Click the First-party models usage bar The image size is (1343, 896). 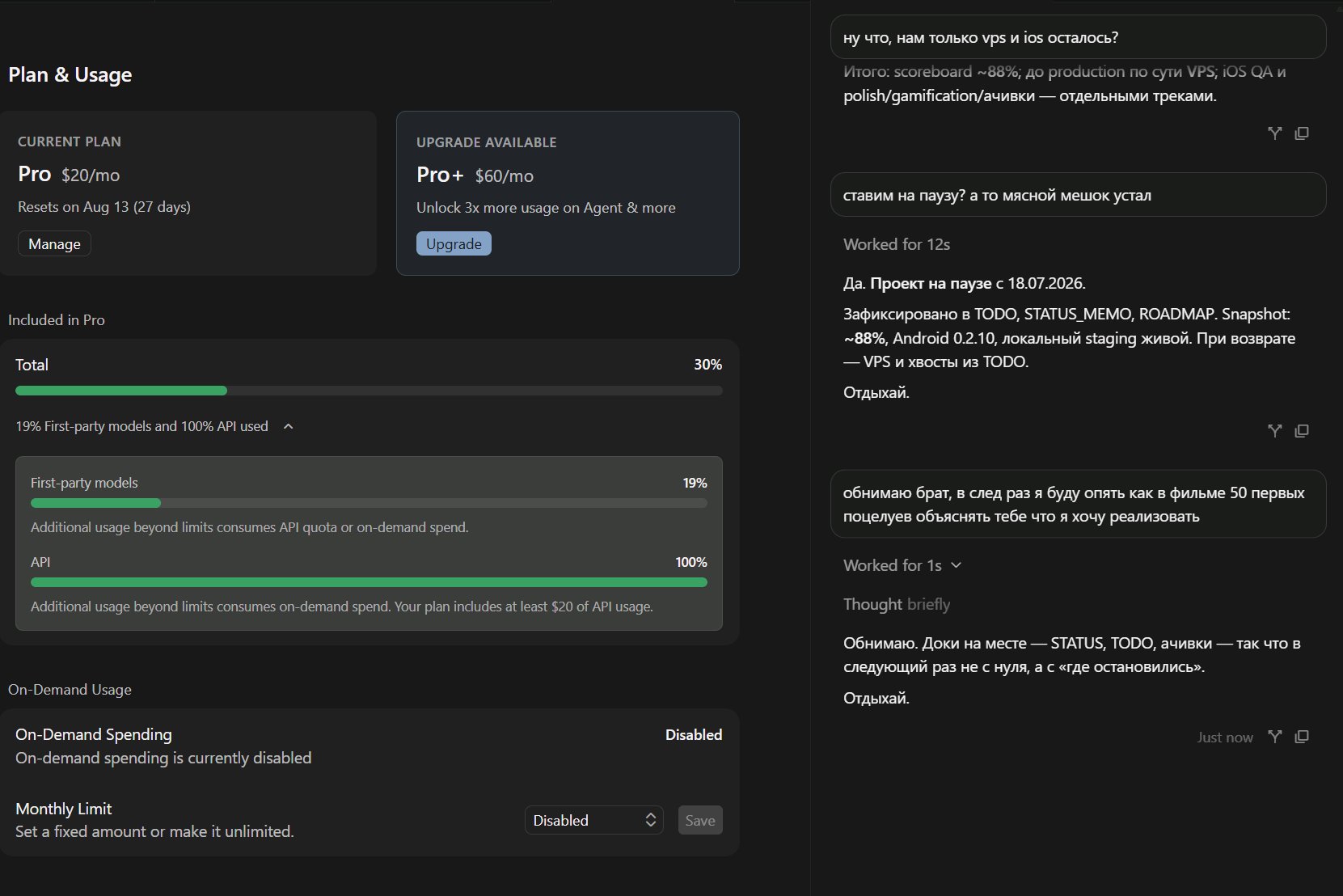[x=369, y=503]
